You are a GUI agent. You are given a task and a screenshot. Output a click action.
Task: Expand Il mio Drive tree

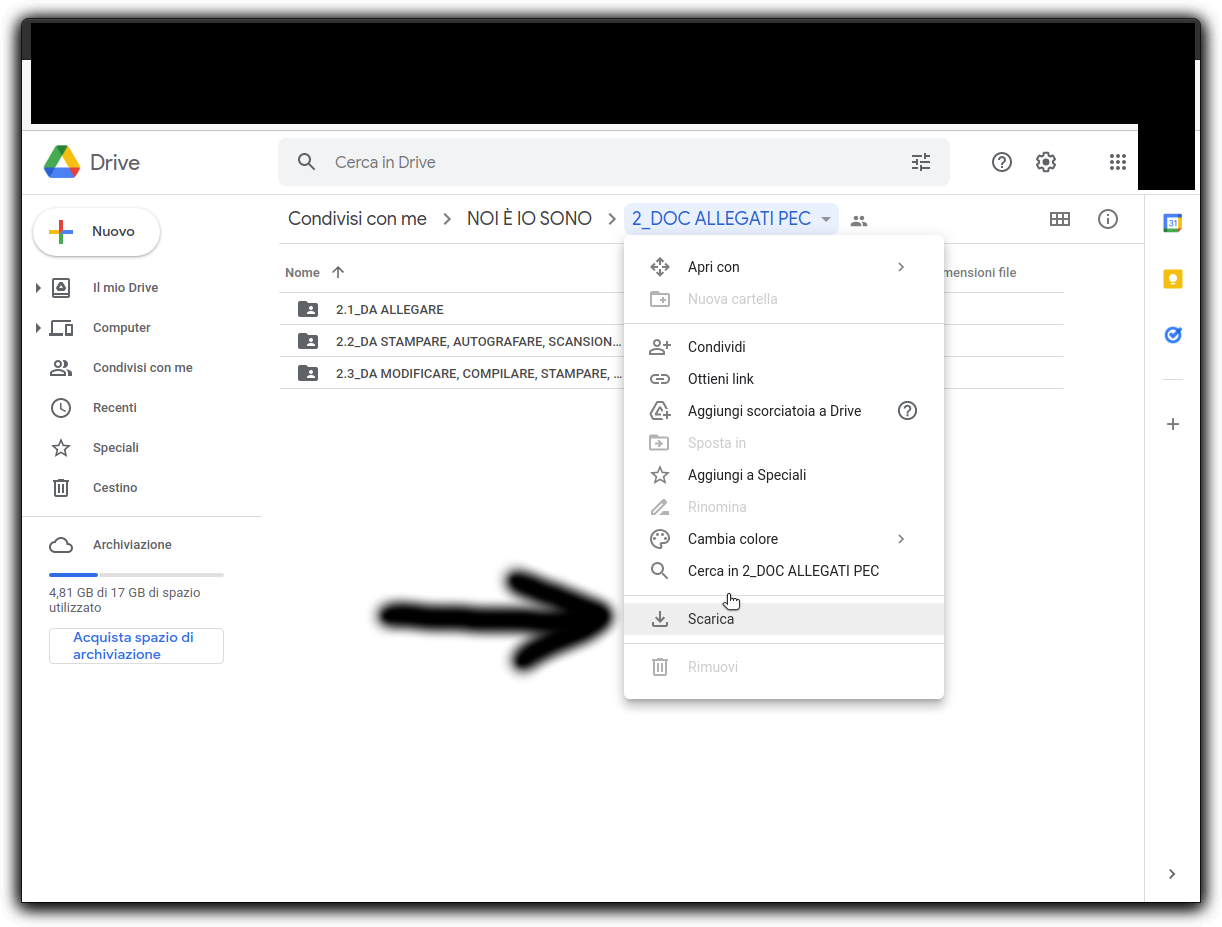(x=38, y=288)
